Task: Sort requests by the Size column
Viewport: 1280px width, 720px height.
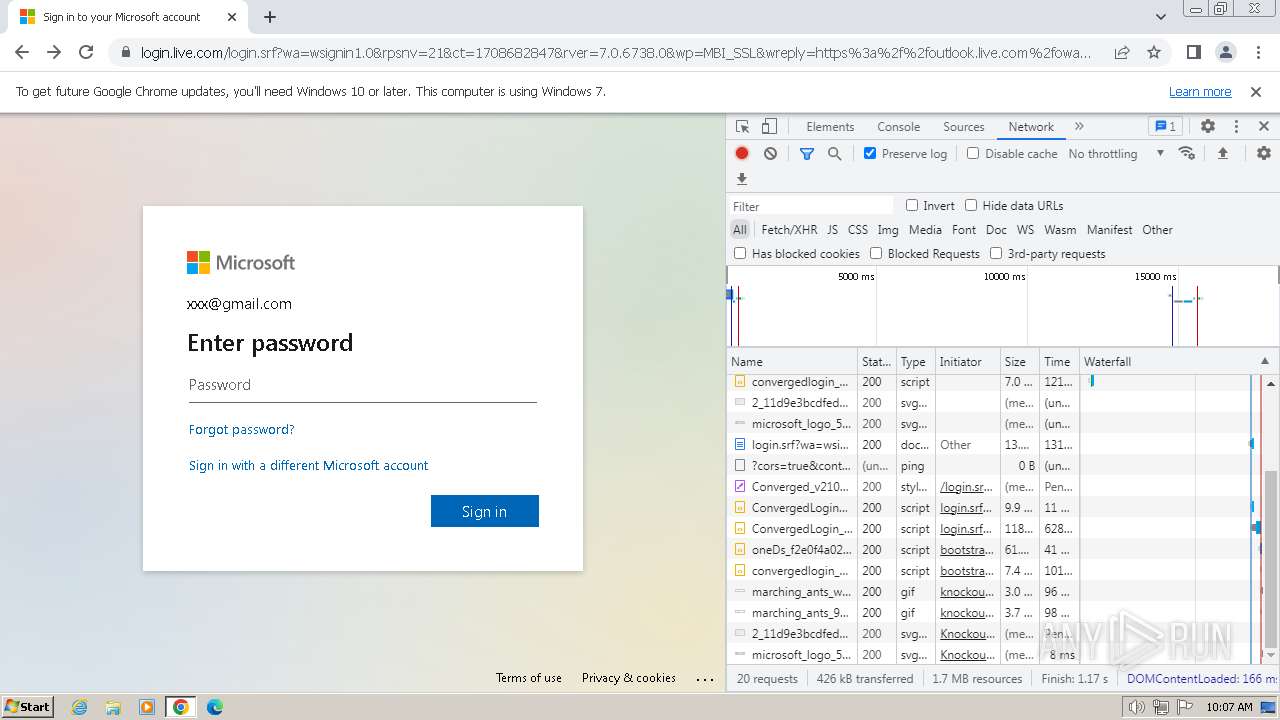Action: [x=1020, y=361]
